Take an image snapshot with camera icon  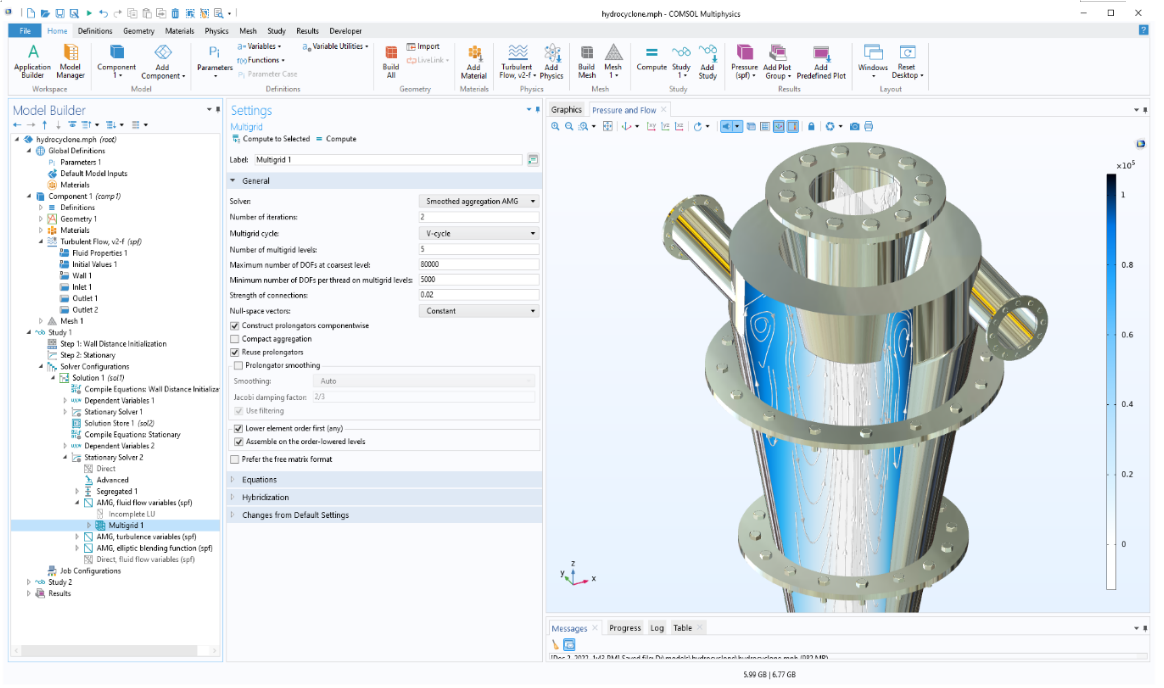(x=854, y=126)
